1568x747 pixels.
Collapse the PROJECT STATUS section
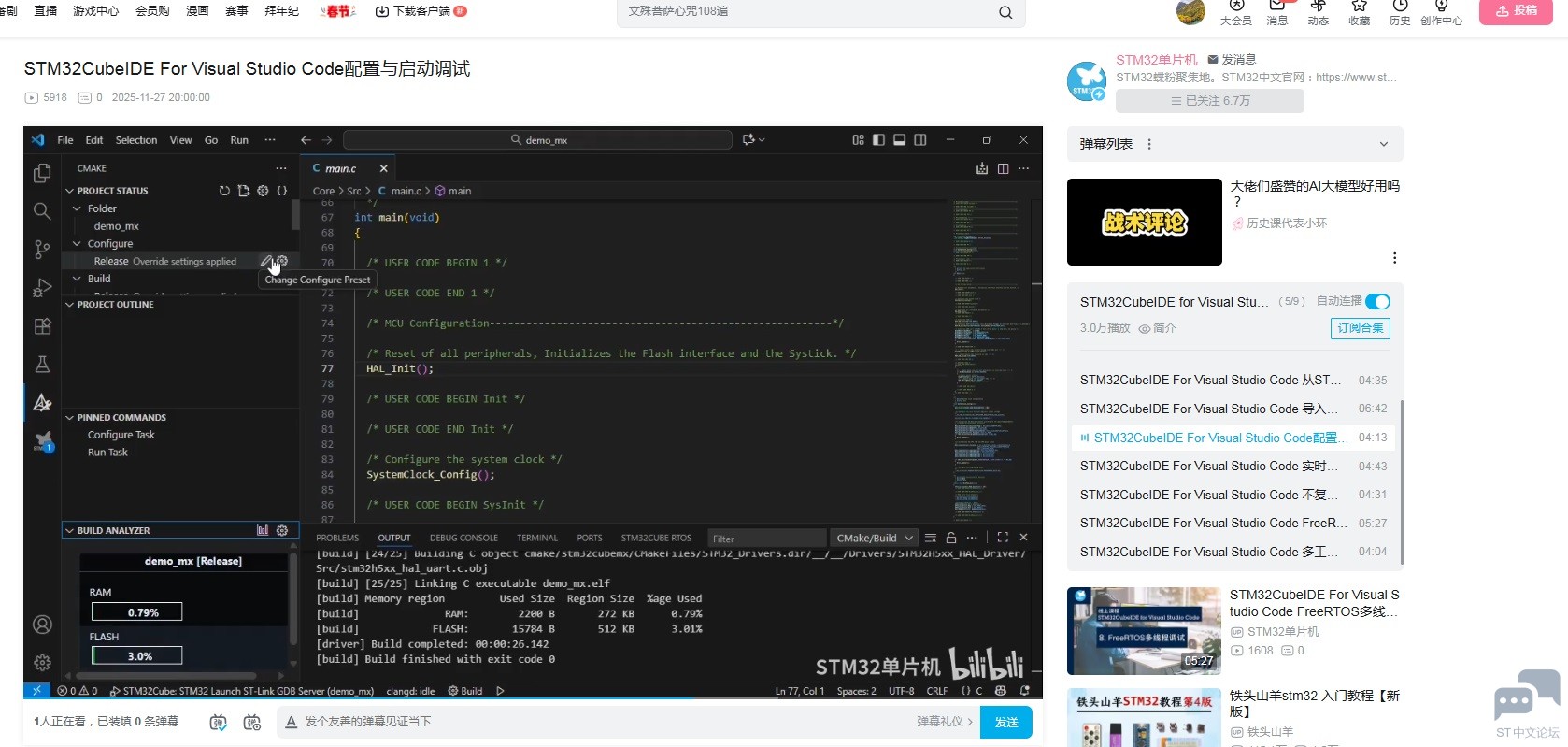tap(69, 191)
